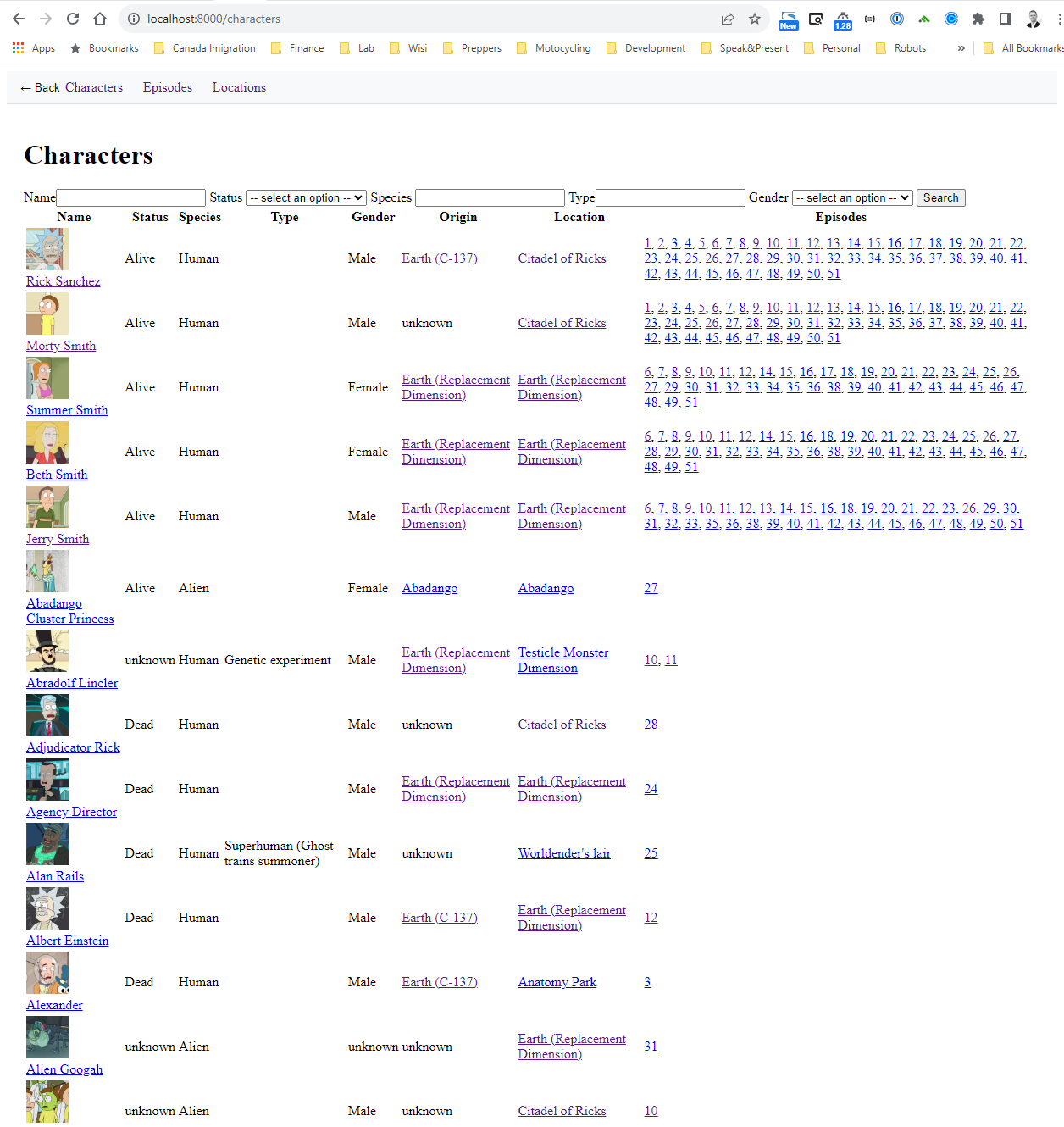The width and height of the screenshot is (1064, 1127).
Task: Open the Lab bookmark folder
Action: 357,48
